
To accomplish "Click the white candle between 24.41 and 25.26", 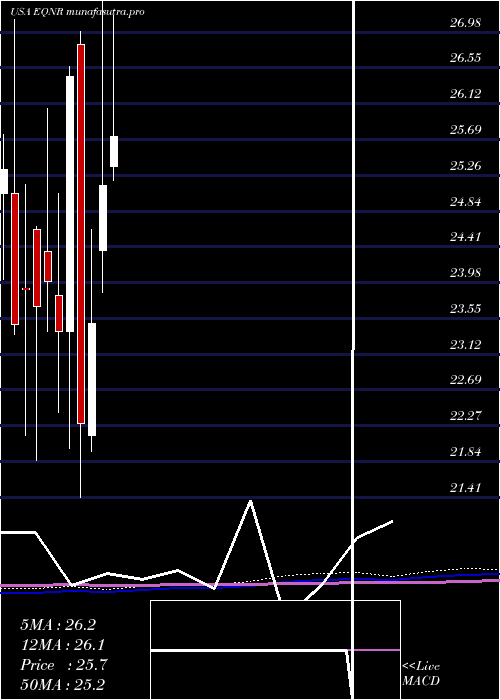I will pos(103,218).
